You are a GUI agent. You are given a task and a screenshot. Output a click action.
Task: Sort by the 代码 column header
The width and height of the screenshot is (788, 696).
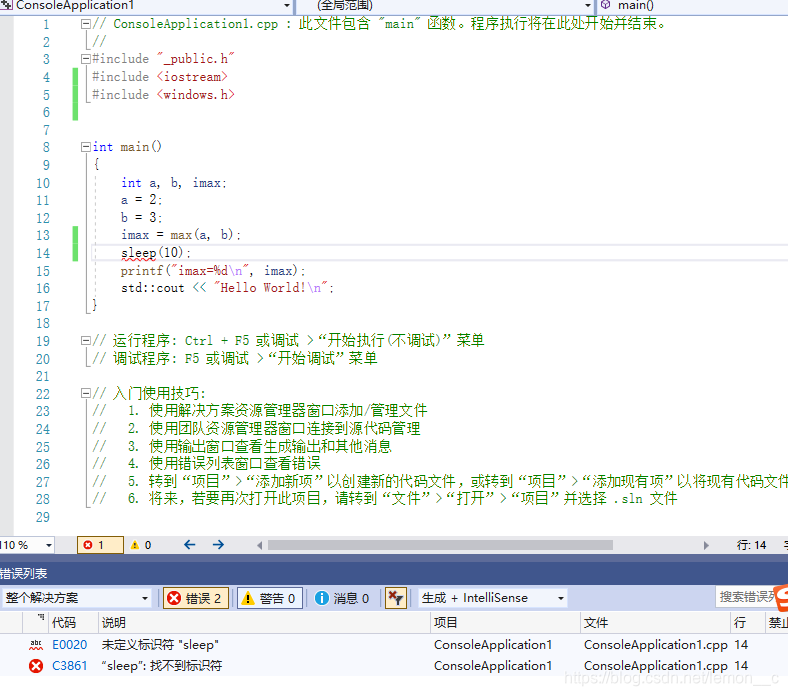click(64, 623)
